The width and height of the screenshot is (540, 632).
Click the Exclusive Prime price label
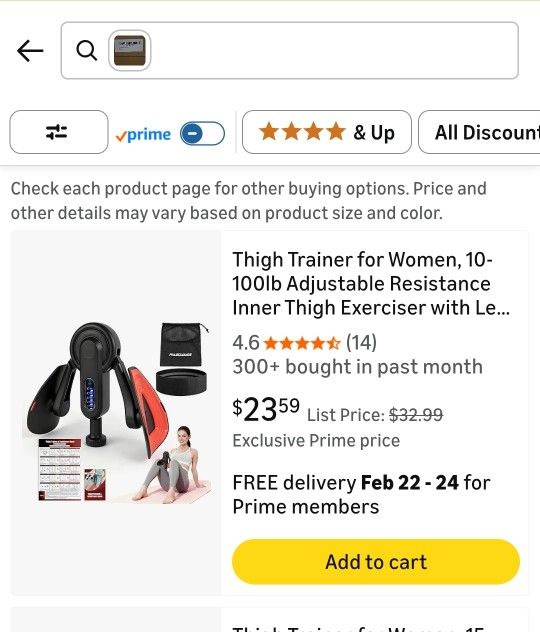316,441
